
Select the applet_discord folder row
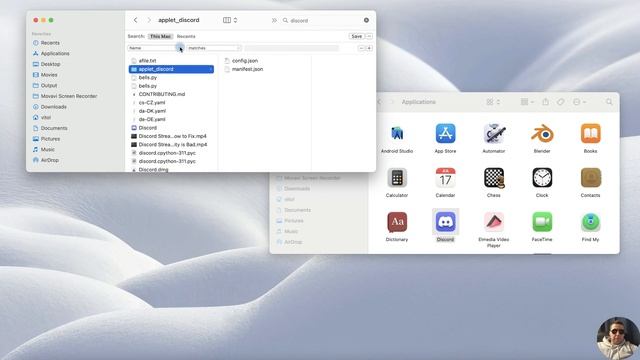tap(171, 69)
